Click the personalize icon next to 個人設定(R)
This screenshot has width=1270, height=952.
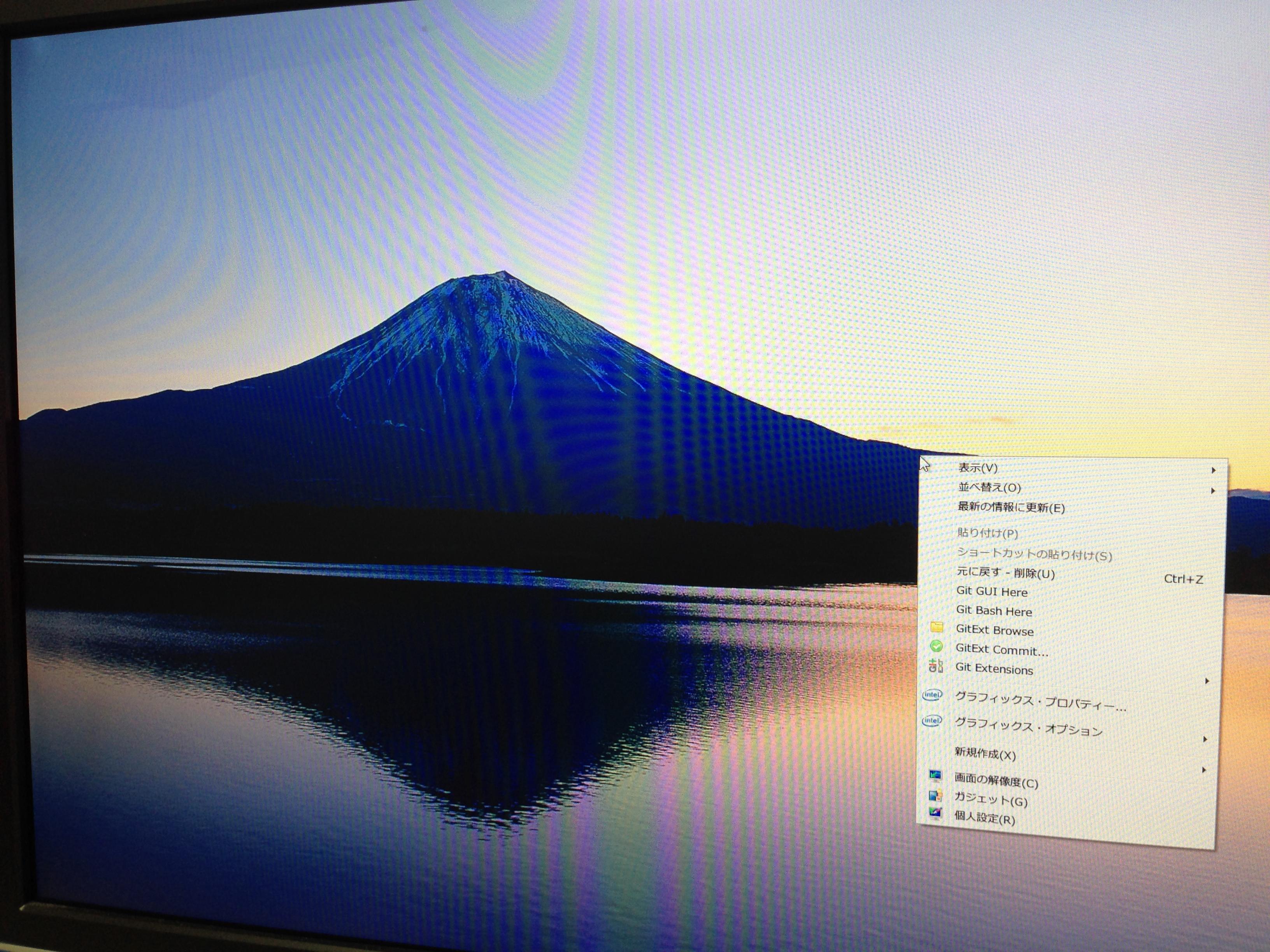coord(935,813)
